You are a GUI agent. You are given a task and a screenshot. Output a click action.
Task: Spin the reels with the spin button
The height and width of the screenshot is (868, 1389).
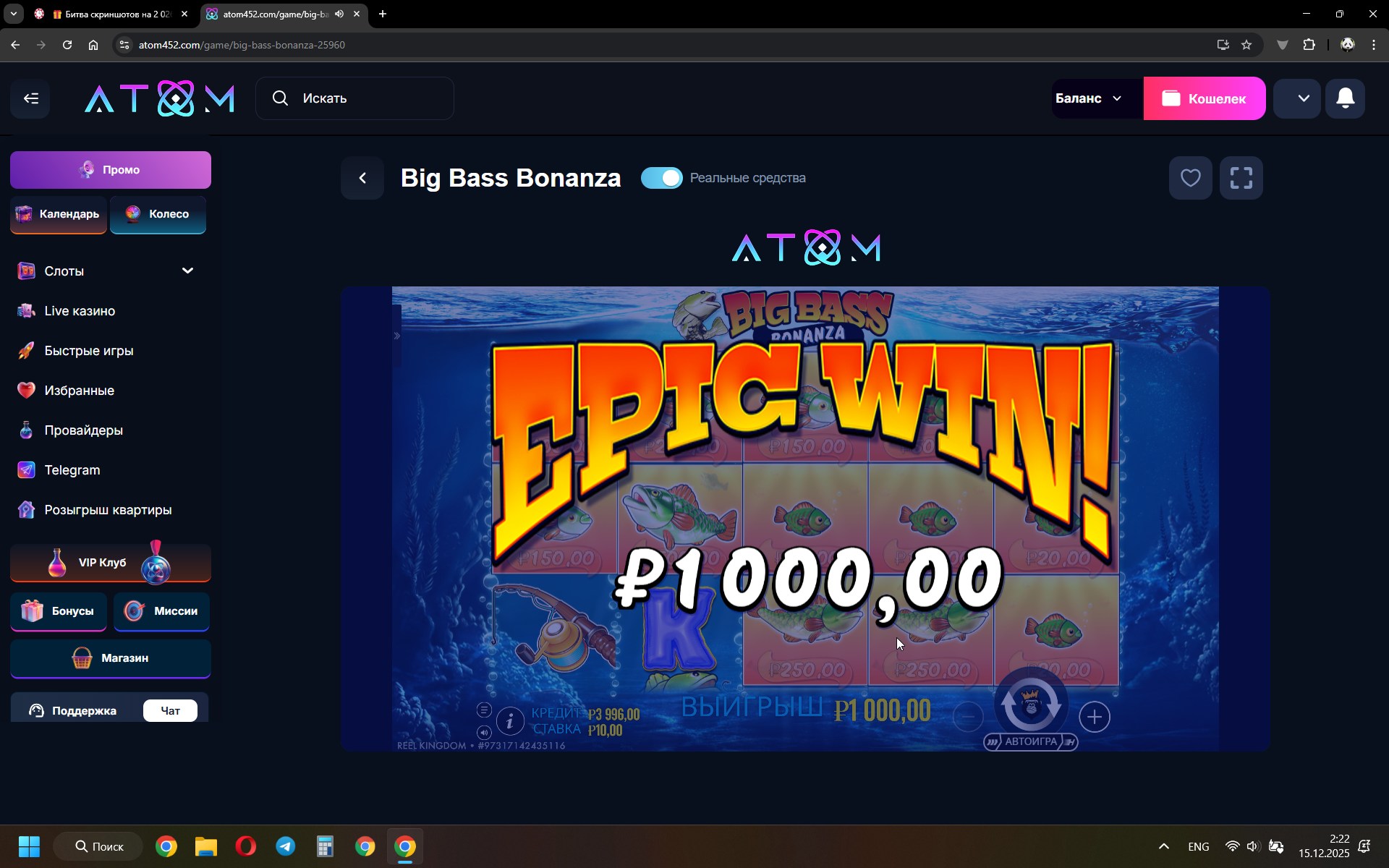click(1031, 702)
